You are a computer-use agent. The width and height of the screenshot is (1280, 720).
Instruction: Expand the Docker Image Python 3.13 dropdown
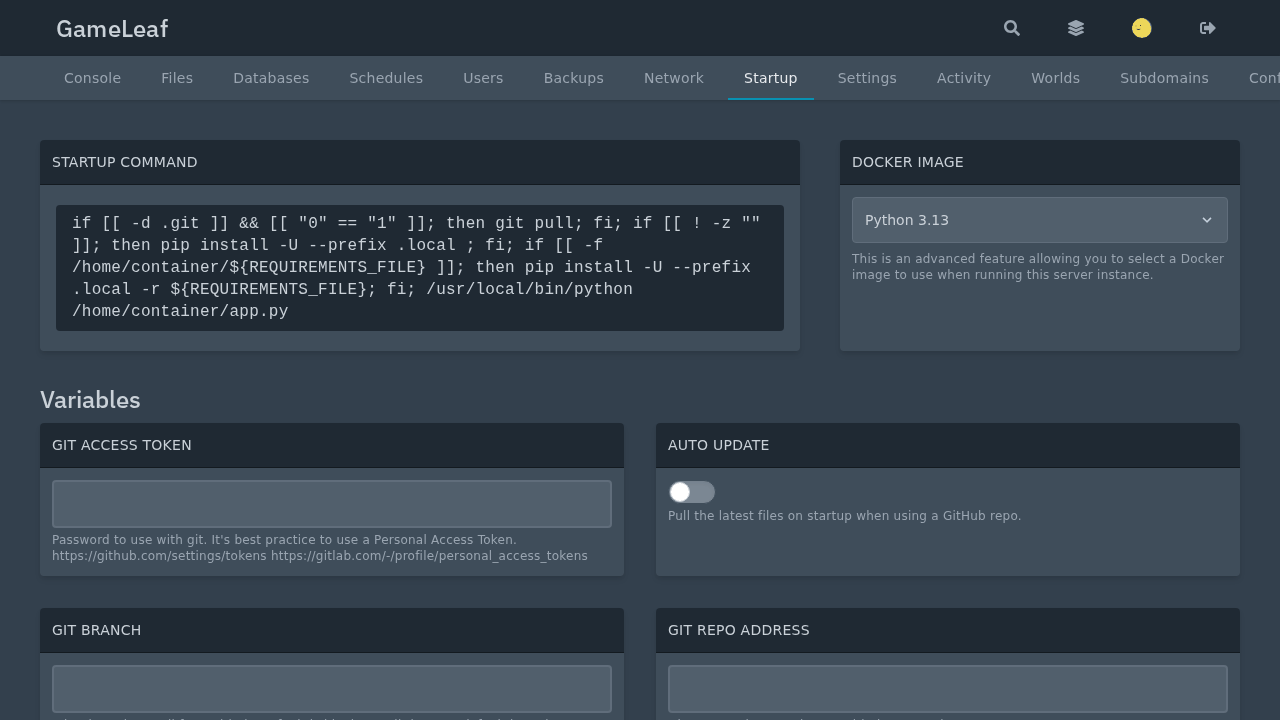pyautogui.click(x=1040, y=220)
